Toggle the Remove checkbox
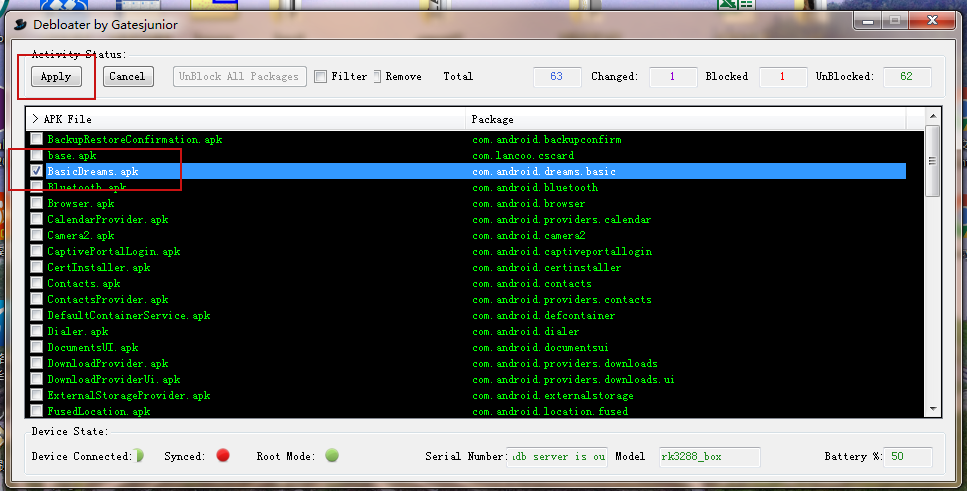The width and height of the screenshot is (967, 491). 377,76
